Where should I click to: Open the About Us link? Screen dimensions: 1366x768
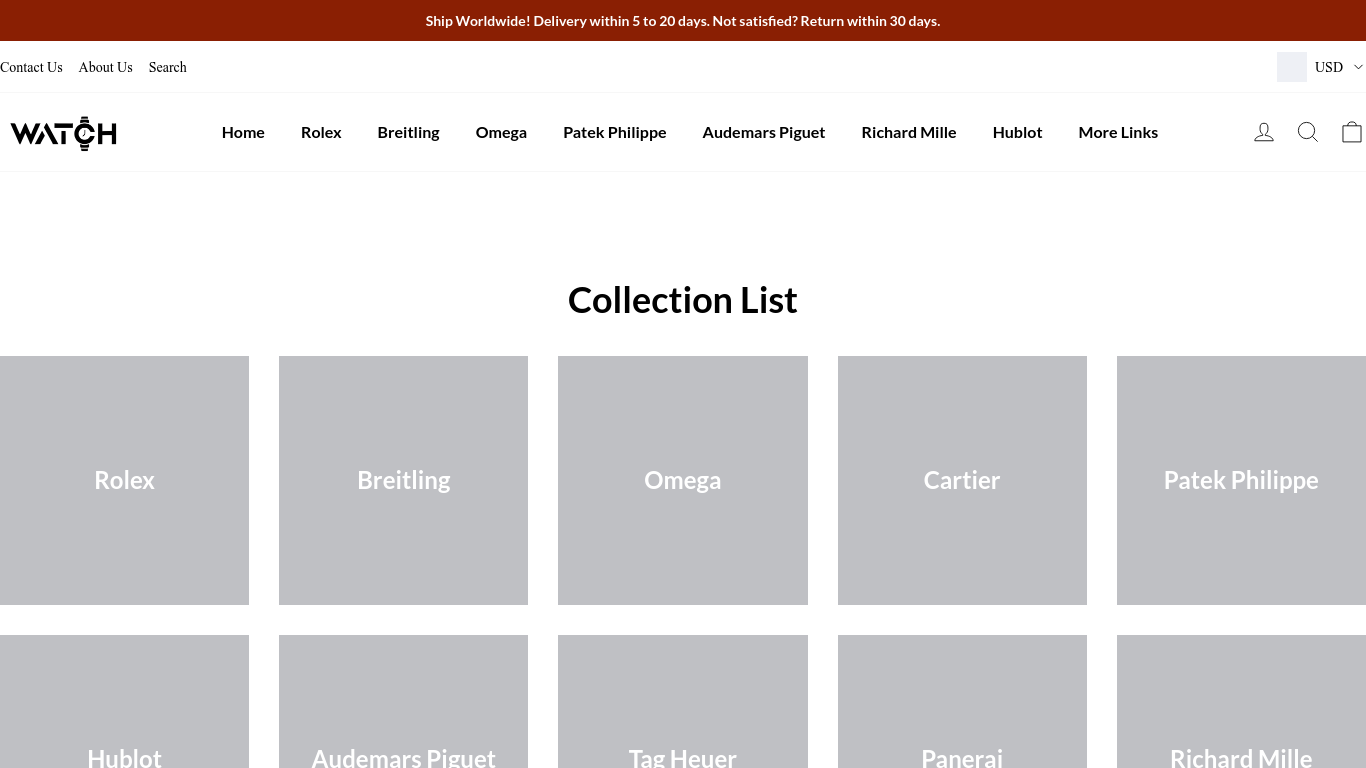106,67
